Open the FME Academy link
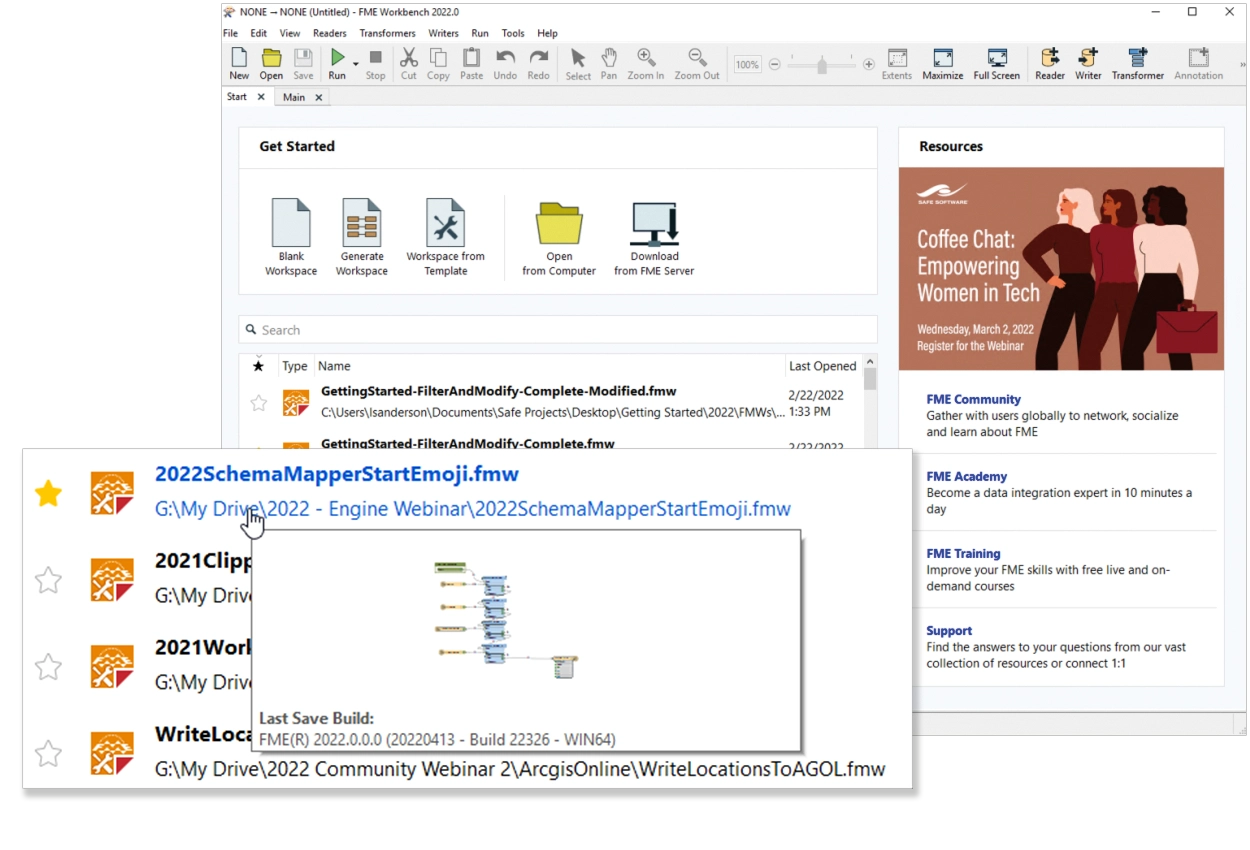The width and height of the screenshot is (1250, 850). click(x=966, y=477)
